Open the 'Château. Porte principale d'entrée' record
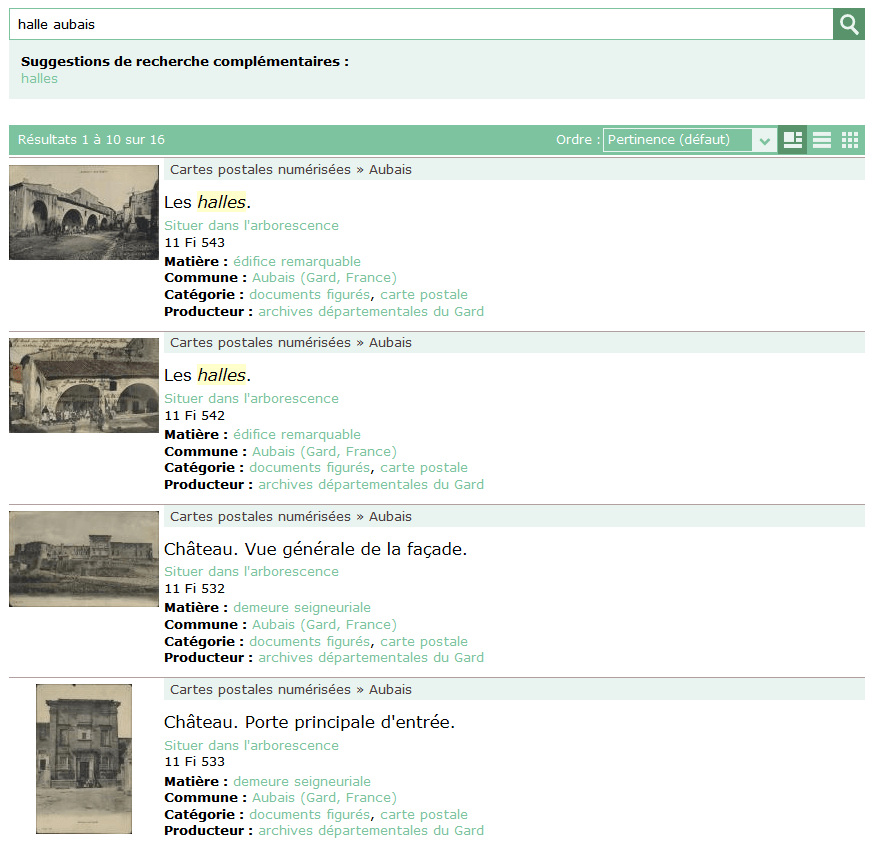Image resolution: width=873 pixels, height=850 pixels. pos(310,721)
